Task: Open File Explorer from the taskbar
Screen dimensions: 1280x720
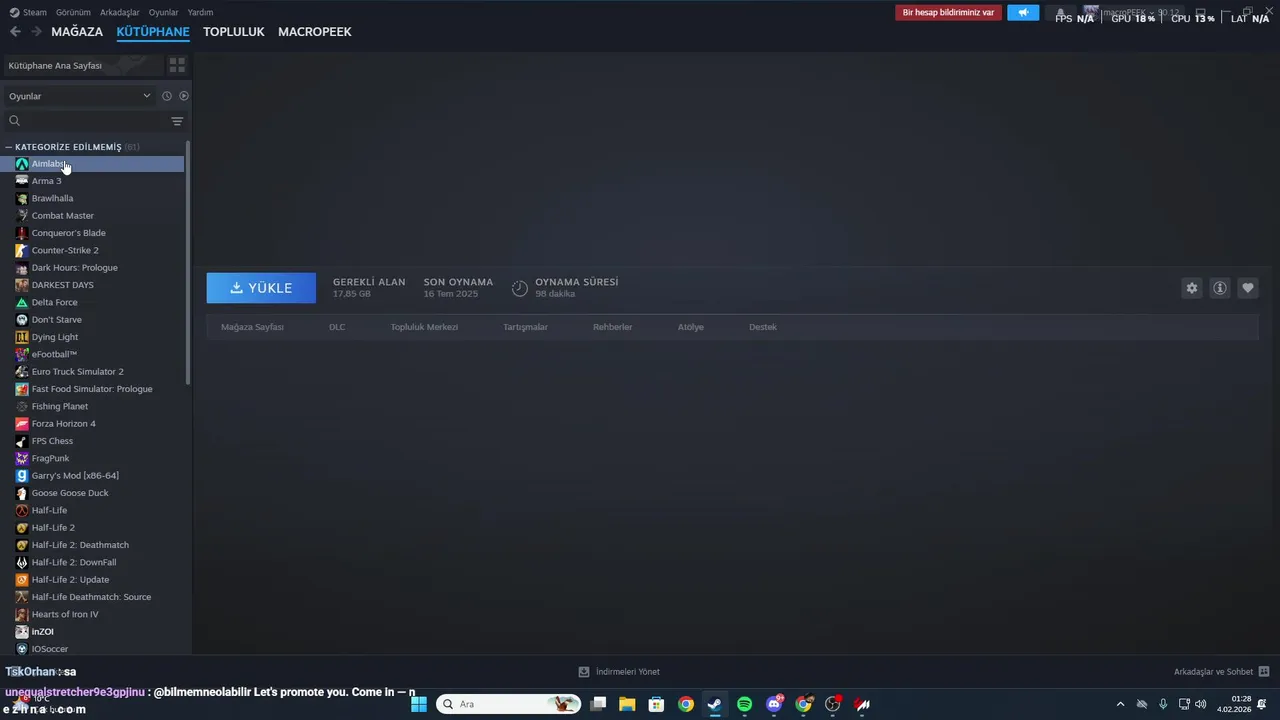Action: 627,704
